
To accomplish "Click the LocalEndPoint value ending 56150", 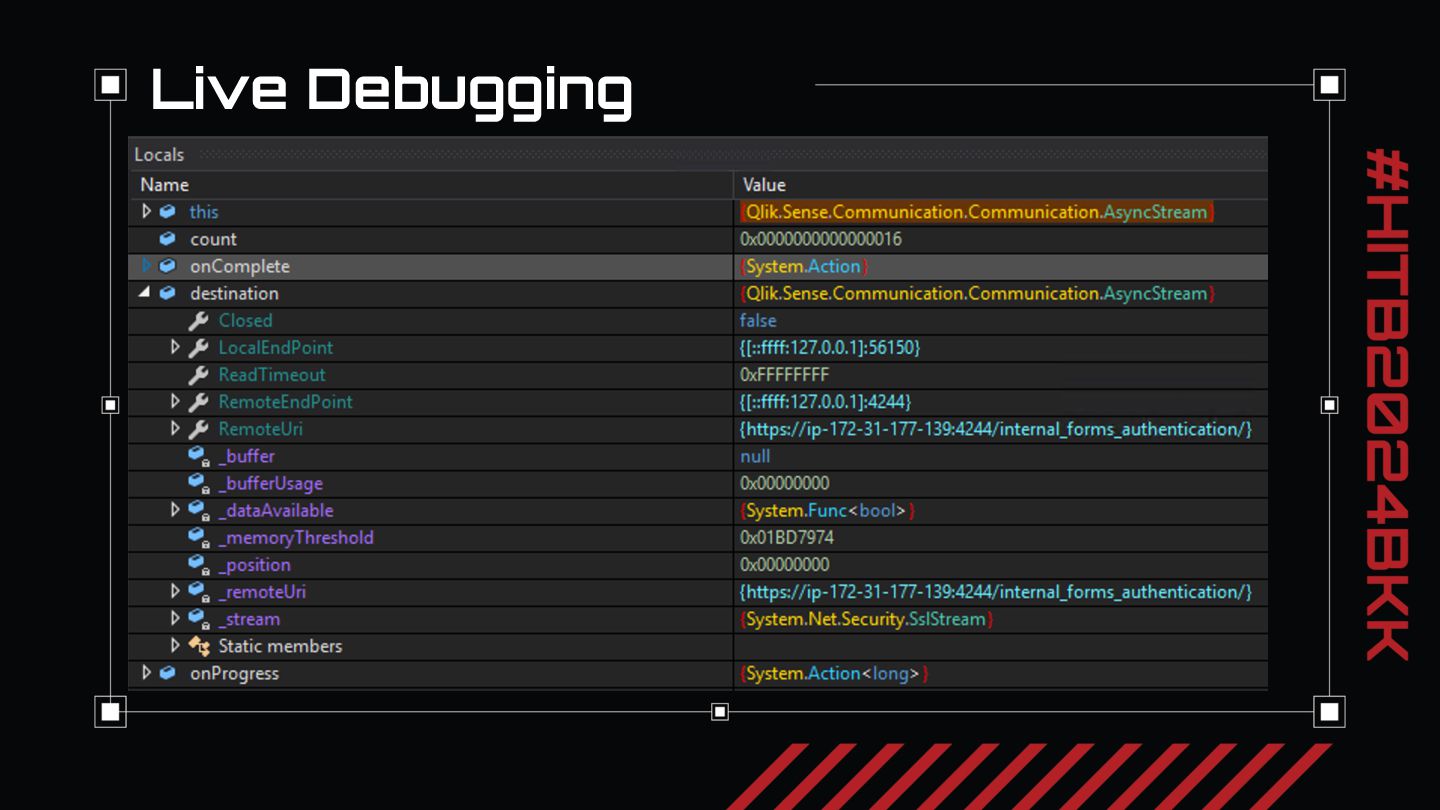I will [830, 347].
